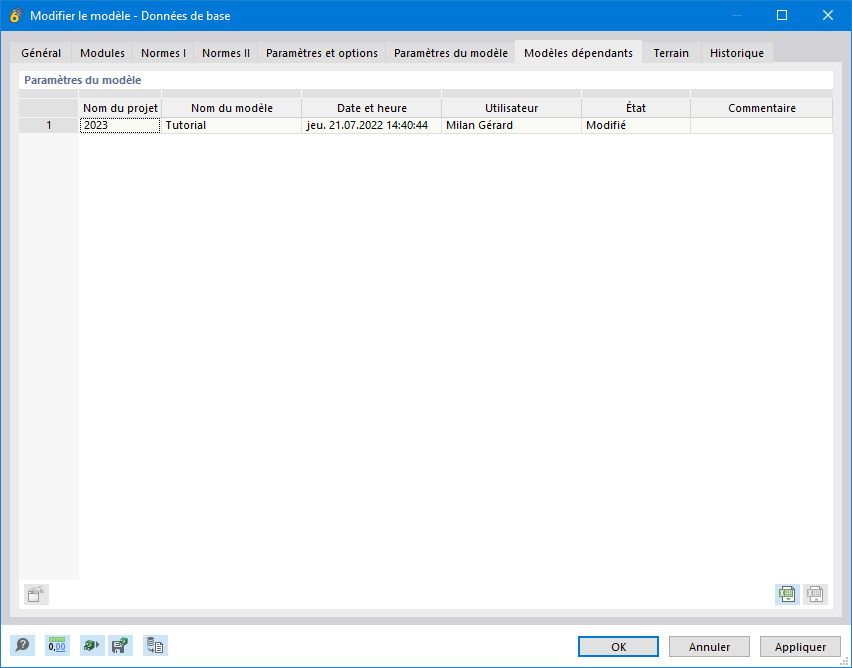Image resolution: width=852 pixels, height=668 pixels.
Task: Click the Commentaire column header
Action: click(x=762, y=108)
